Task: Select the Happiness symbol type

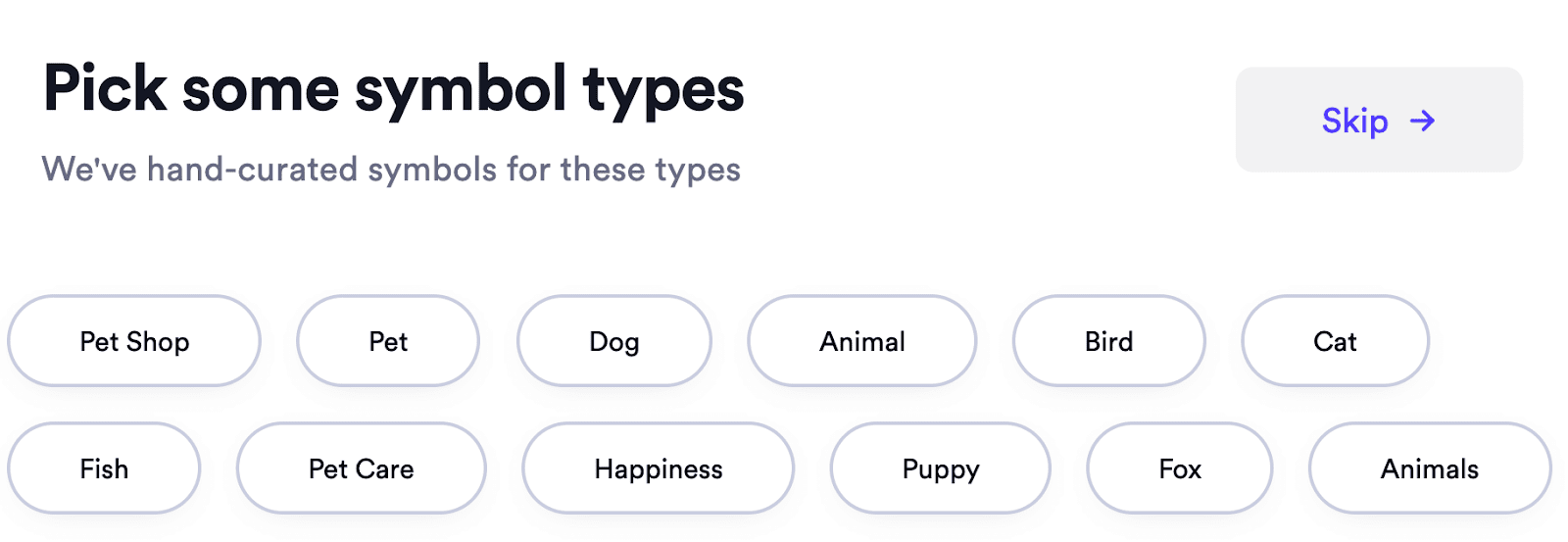Action: (x=659, y=468)
